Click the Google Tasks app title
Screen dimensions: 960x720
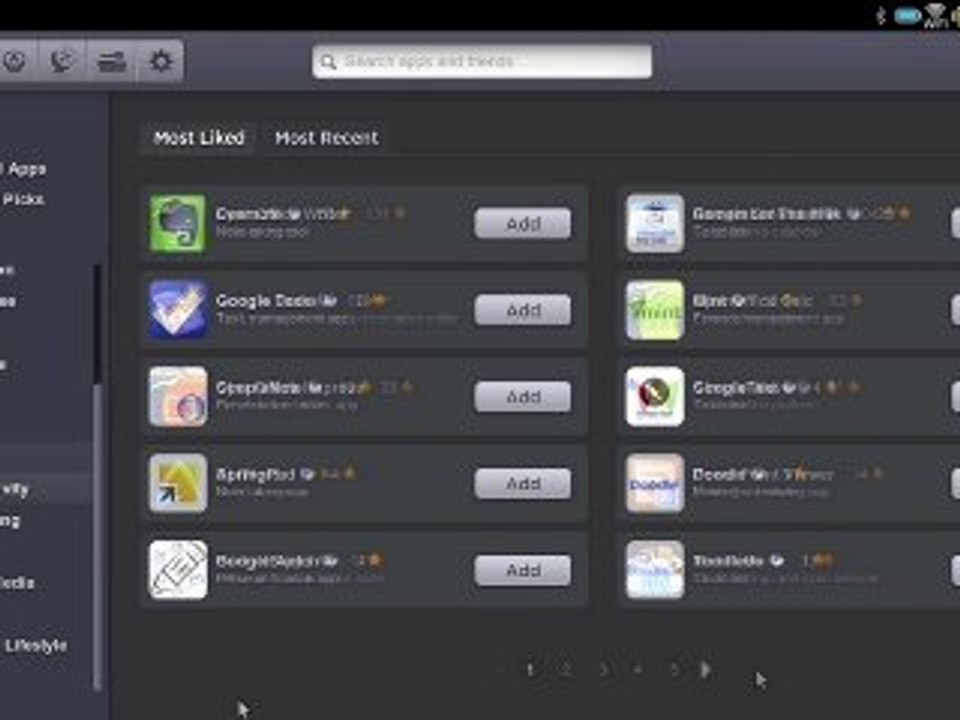coord(736,388)
